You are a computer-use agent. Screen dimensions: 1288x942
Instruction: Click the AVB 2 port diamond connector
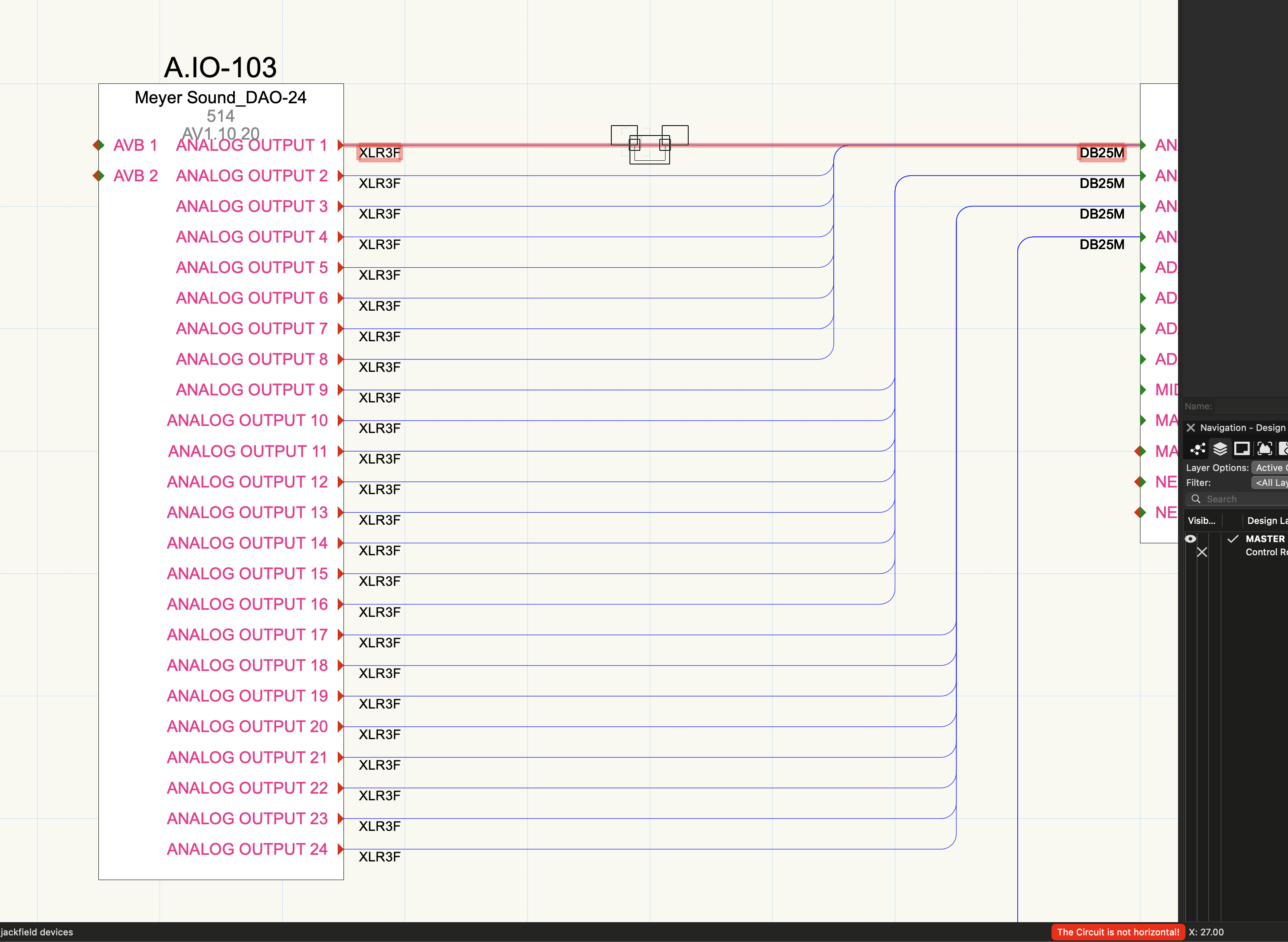(99, 176)
